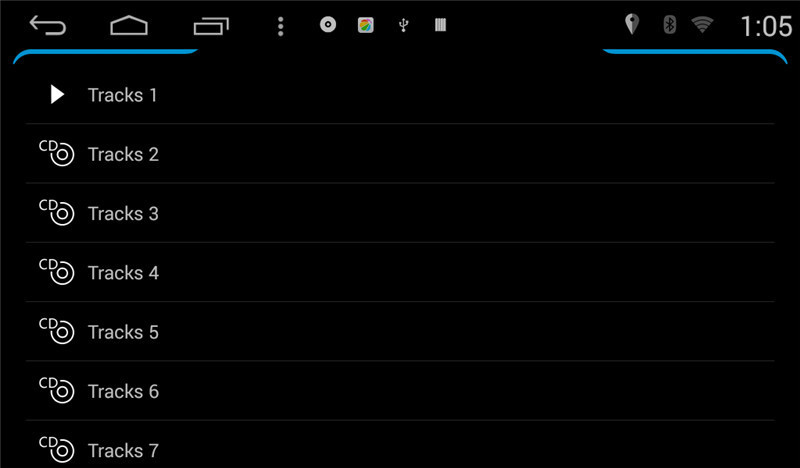Open the recent apps icon

(211, 26)
